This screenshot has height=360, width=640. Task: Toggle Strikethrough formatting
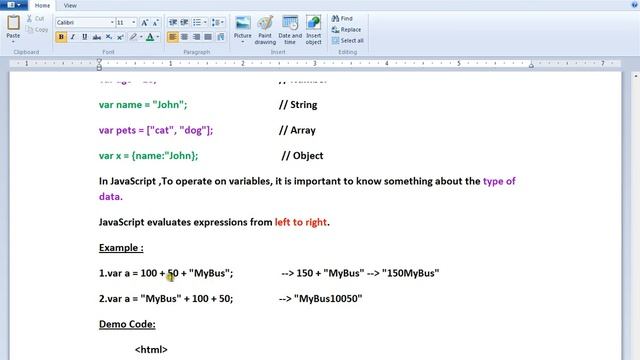[96, 37]
